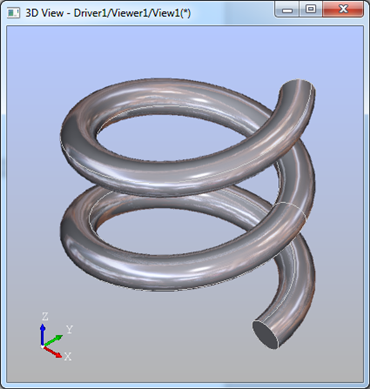
Task: Click the 3D View window icon
Action: (x=13, y=13)
